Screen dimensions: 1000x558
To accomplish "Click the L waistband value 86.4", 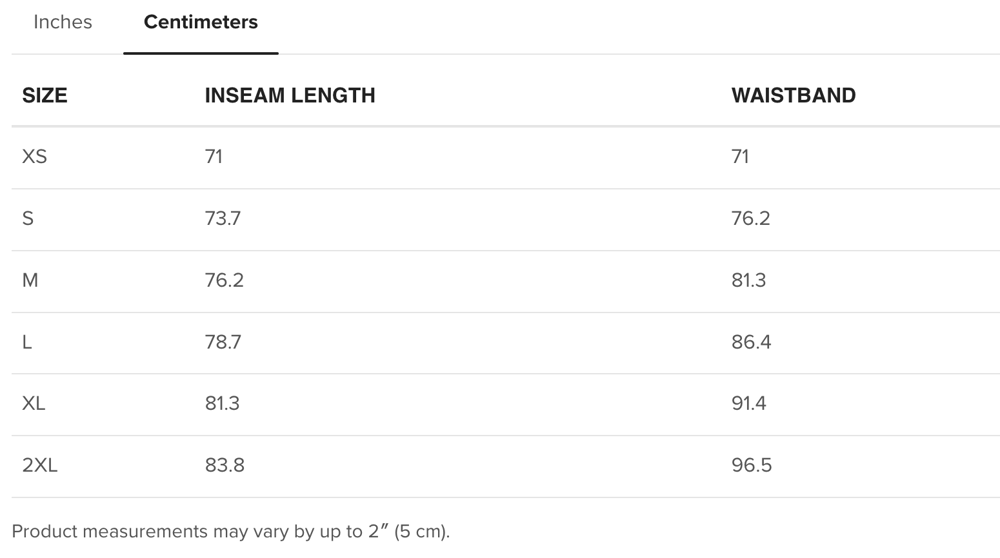I will tap(751, 343).
